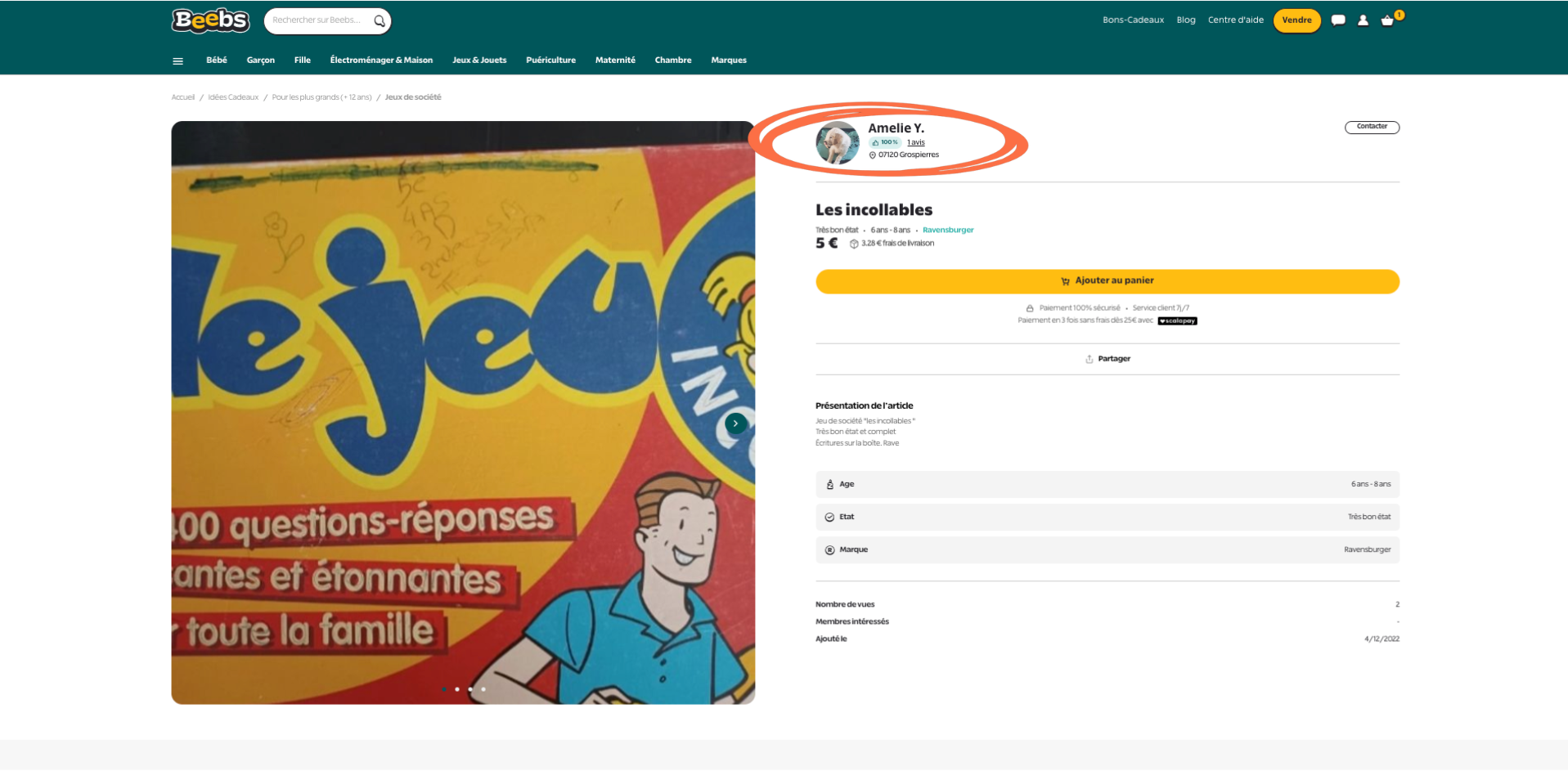Click Amelie Y. profile avatar

(837, 143)
